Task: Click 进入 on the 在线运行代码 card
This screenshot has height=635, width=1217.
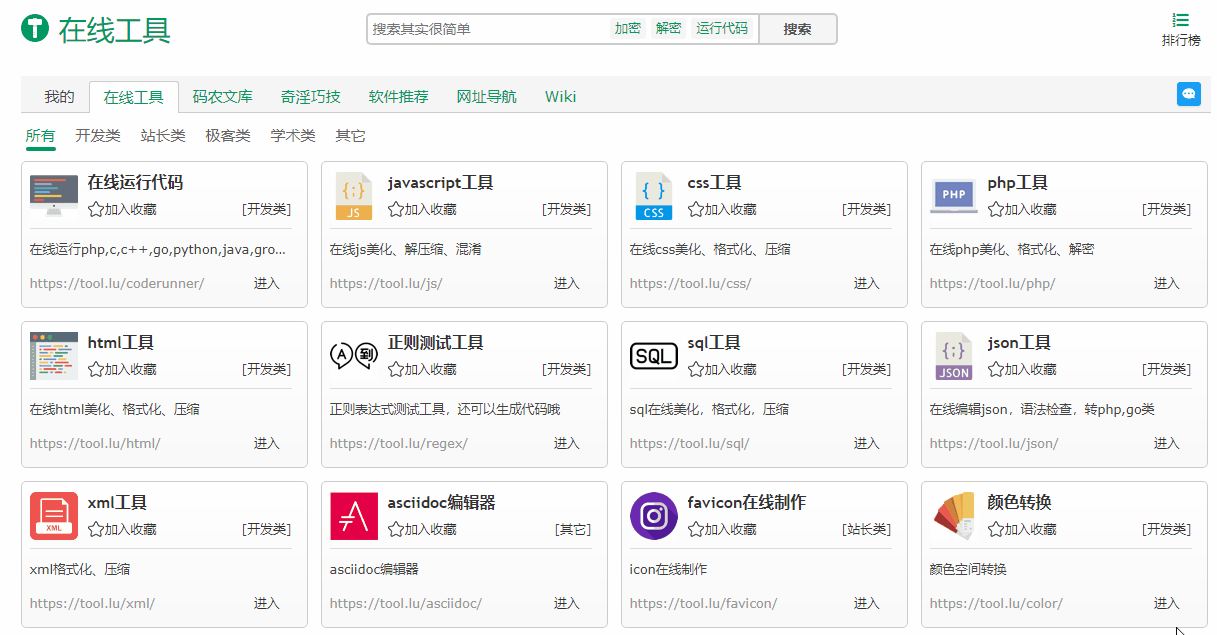Action: click(267, 283)
